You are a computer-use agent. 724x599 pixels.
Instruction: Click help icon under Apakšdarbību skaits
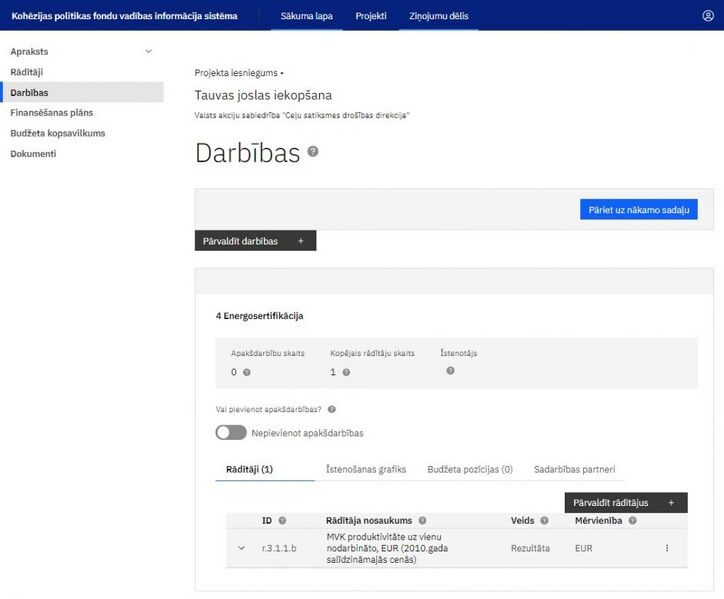[x=247, y=372]
